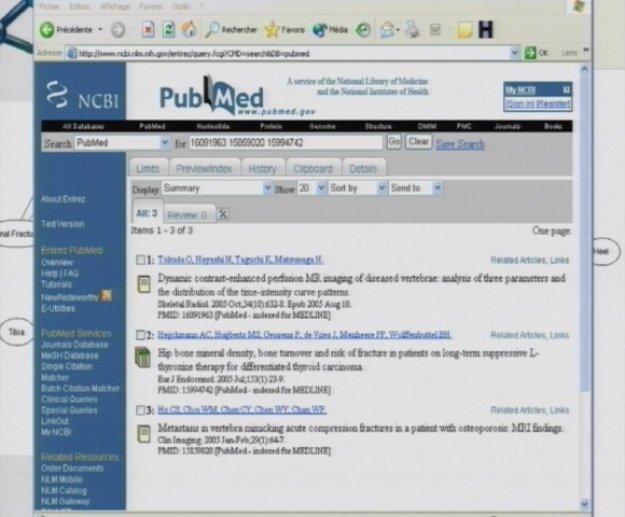This screenshot has height=517, width=625.
Task: Open the Heijckmann AC authors link
Action: point(305,335)
